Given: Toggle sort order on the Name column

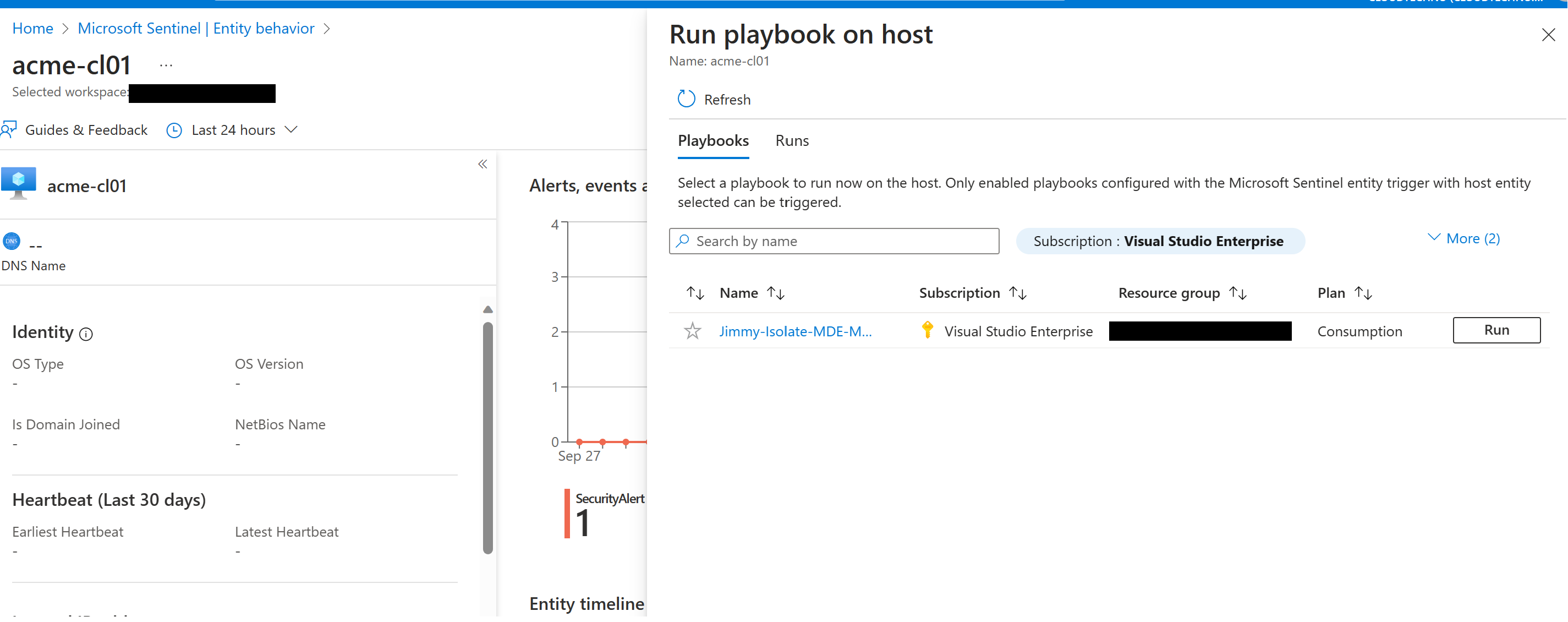Looking at the screenshot, I should [x=776, y=292].
